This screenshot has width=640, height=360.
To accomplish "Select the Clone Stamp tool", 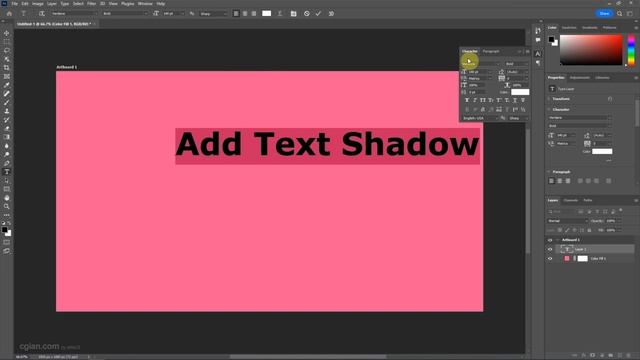I will pos(7,111).
